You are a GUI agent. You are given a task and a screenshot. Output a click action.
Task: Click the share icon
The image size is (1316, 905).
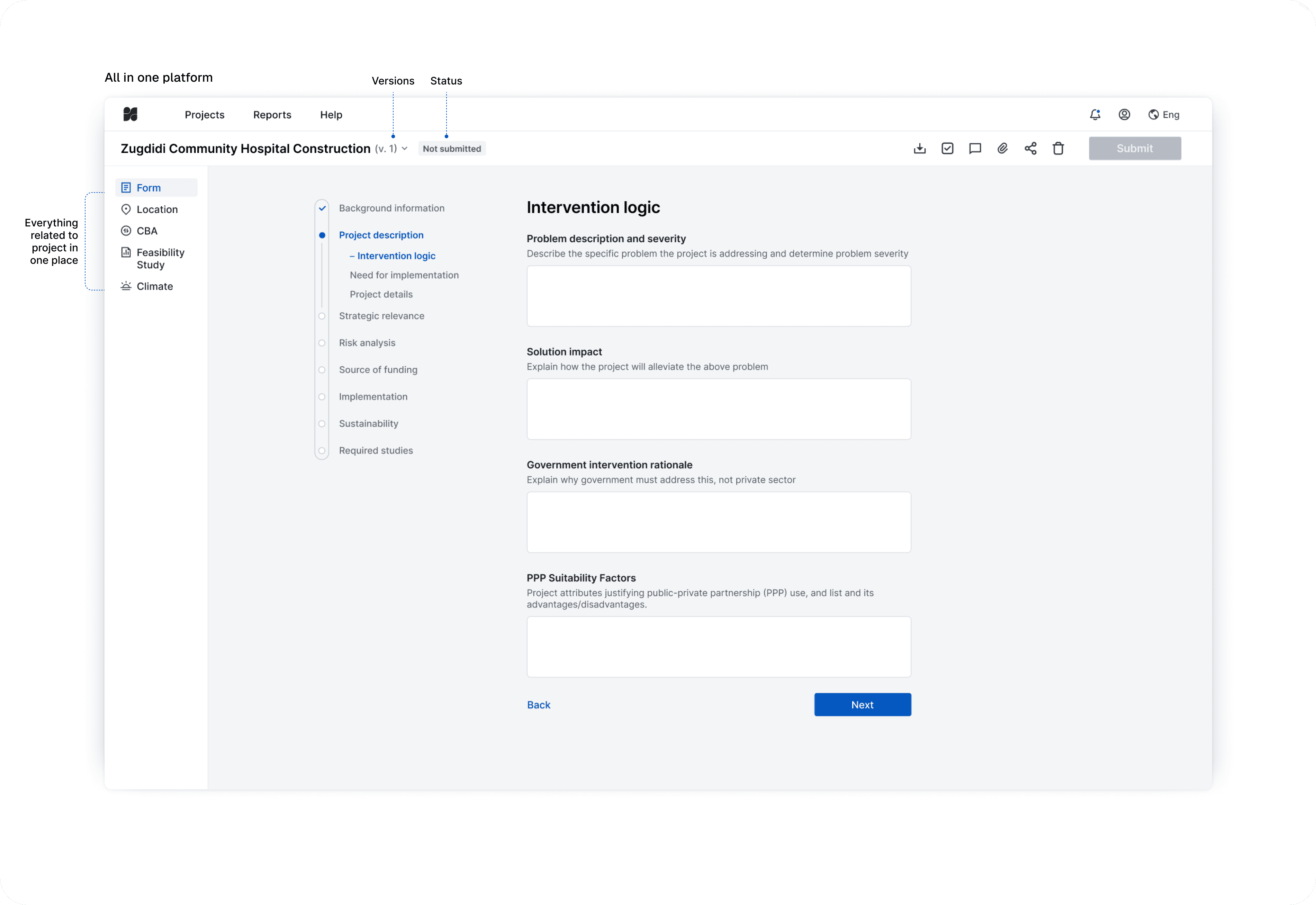(x=1030, y=149)
